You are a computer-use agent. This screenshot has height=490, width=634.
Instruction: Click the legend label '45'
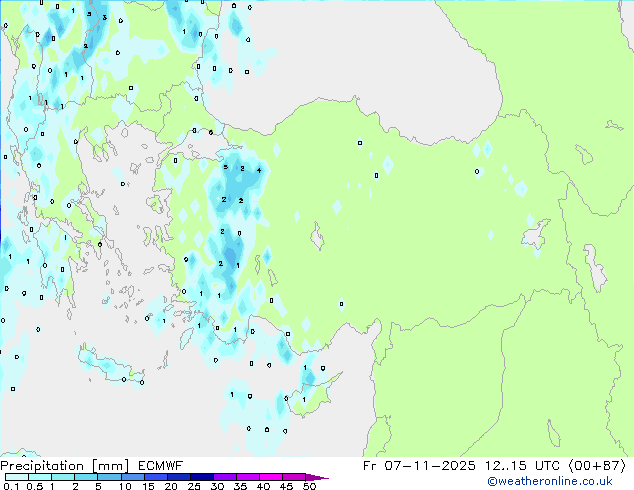286,486
